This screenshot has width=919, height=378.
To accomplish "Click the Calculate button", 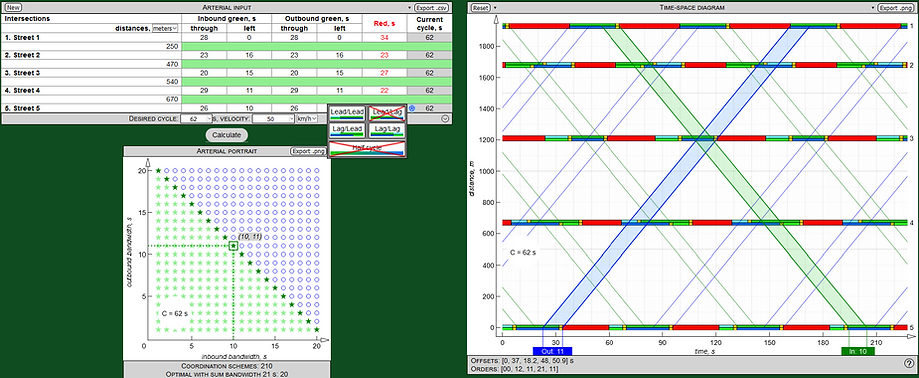I will (226, 135).
